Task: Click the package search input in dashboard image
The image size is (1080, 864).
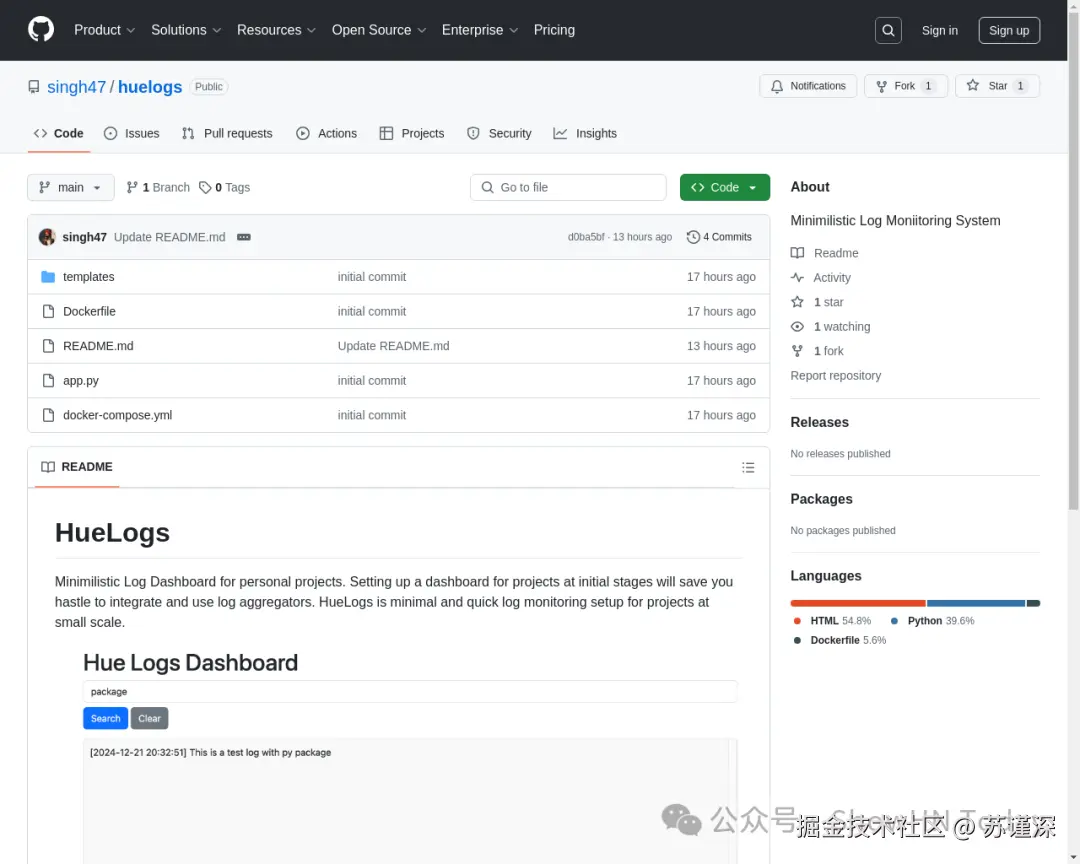Action: click(x=410, y=692)
